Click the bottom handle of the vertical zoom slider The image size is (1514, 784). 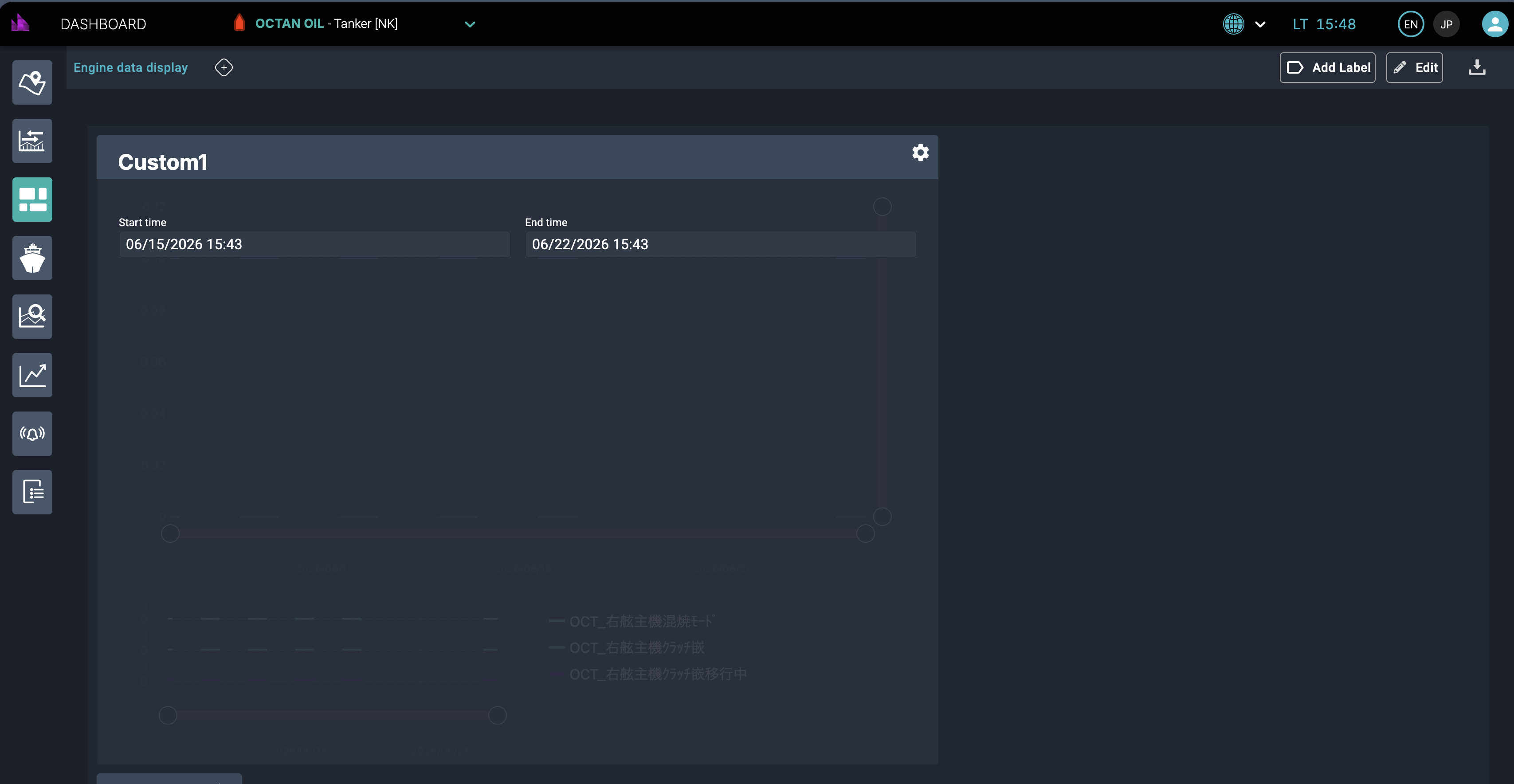[882, 517]
